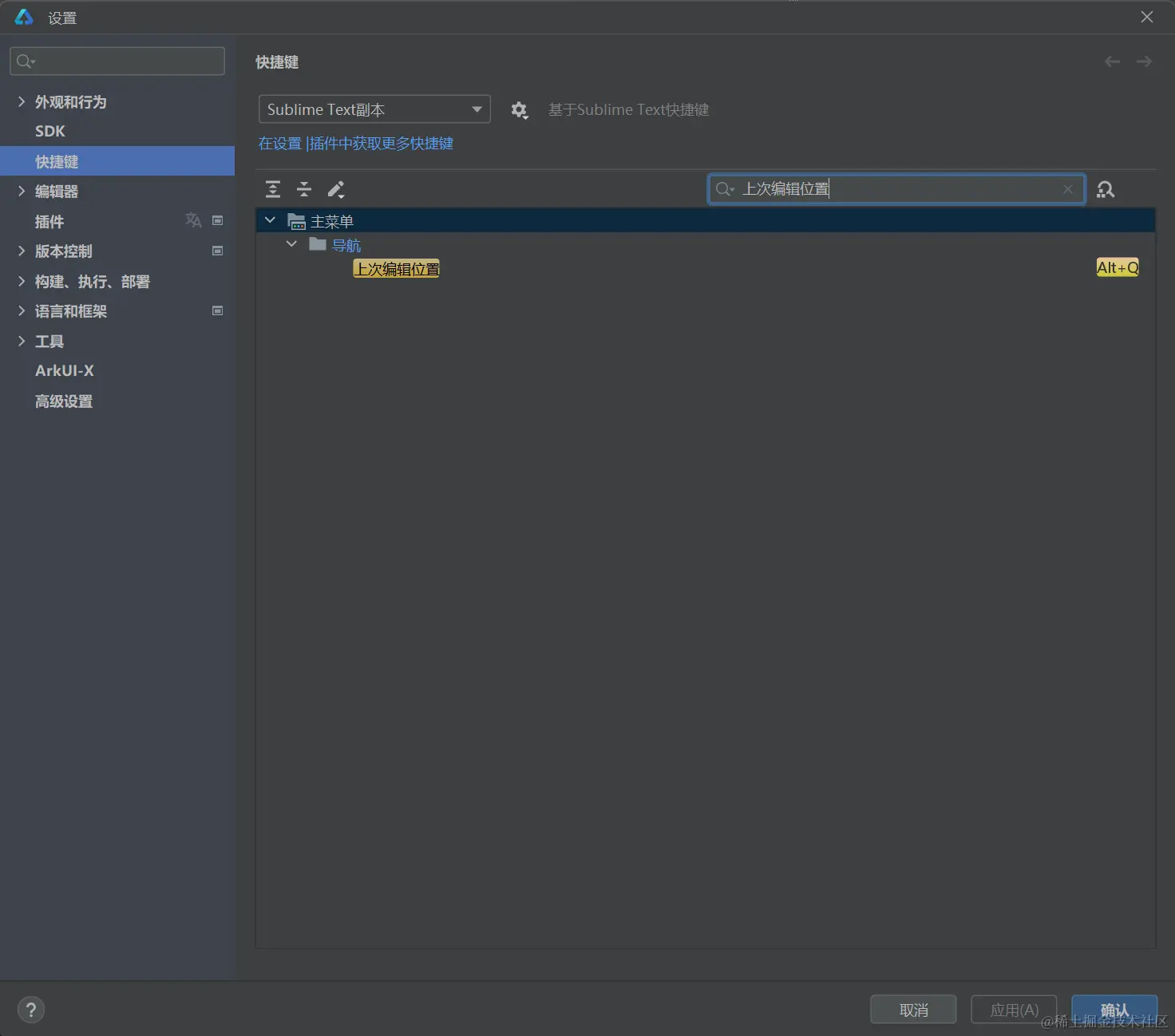Expand the 编辑器 settings group
The width and height of the screenshot is (1175, 1036).
pyautogui.click(x=22, y=191)
